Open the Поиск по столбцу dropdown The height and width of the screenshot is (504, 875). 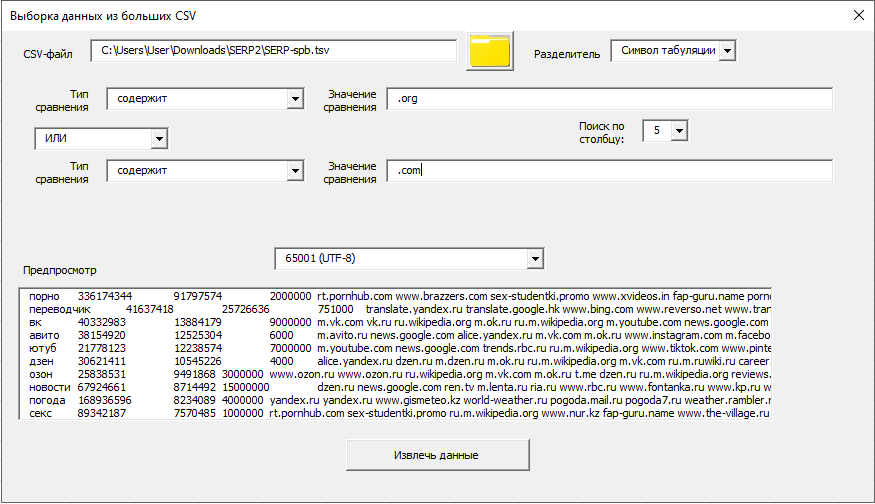(x=680, y=131)
